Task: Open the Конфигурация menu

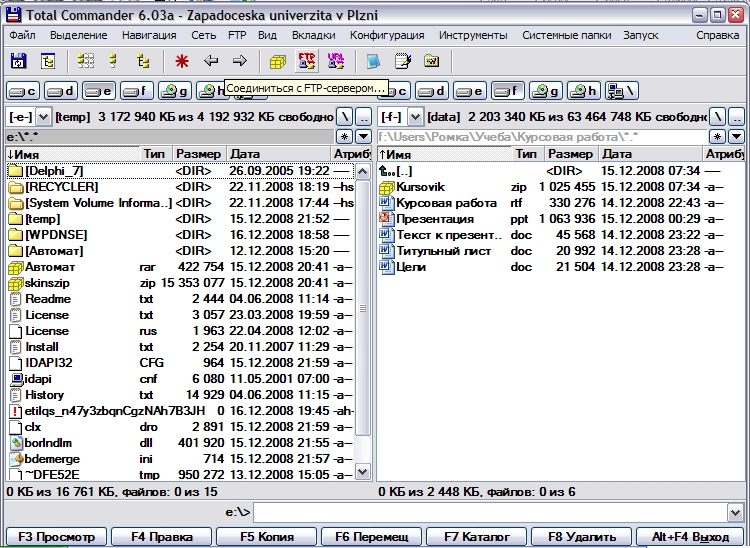Action: point(387,35)
